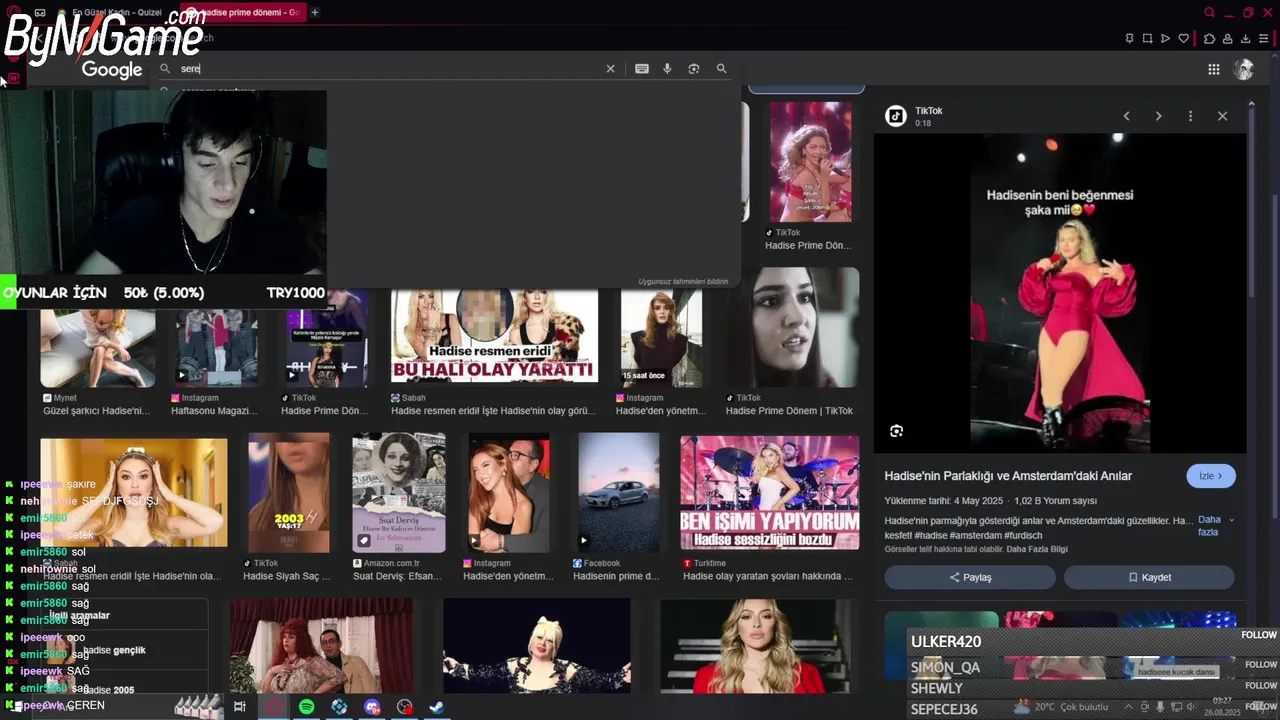The height and width of the screenshot is (720, 1280).
Task: Search by image using the Lens icon
Action: coord(694,69)
